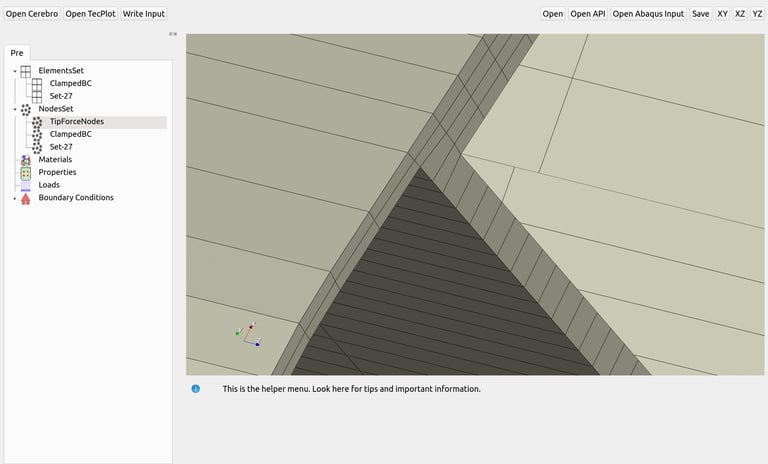Select Set-27 under NodesSet

(x=61, y=147)
